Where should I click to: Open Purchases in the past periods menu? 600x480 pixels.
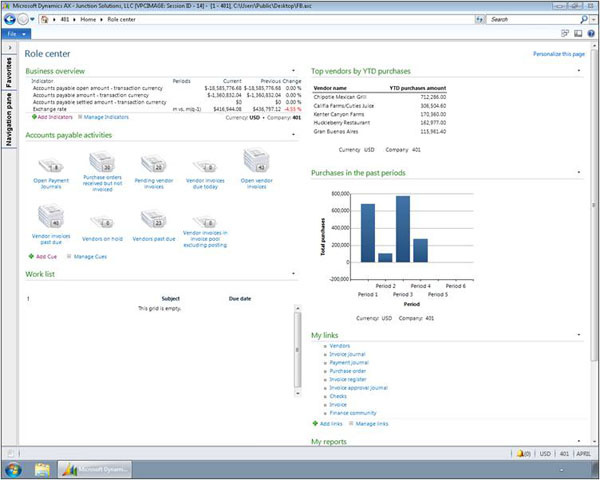[x=579, y=172]
